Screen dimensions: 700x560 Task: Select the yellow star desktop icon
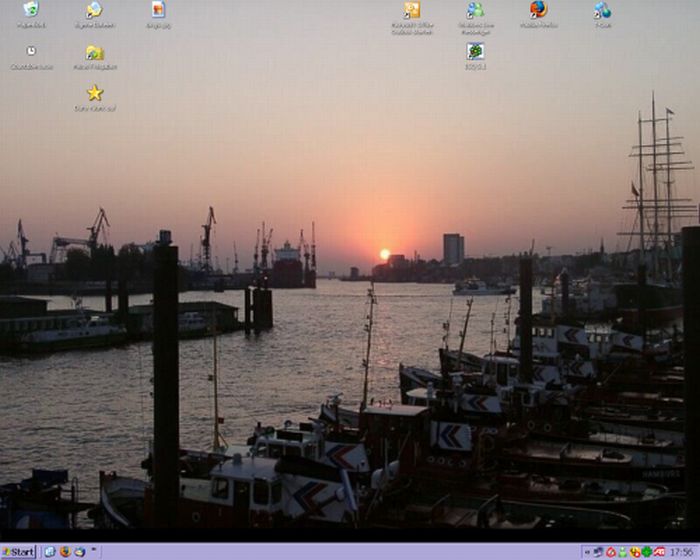tap(95, 93)
